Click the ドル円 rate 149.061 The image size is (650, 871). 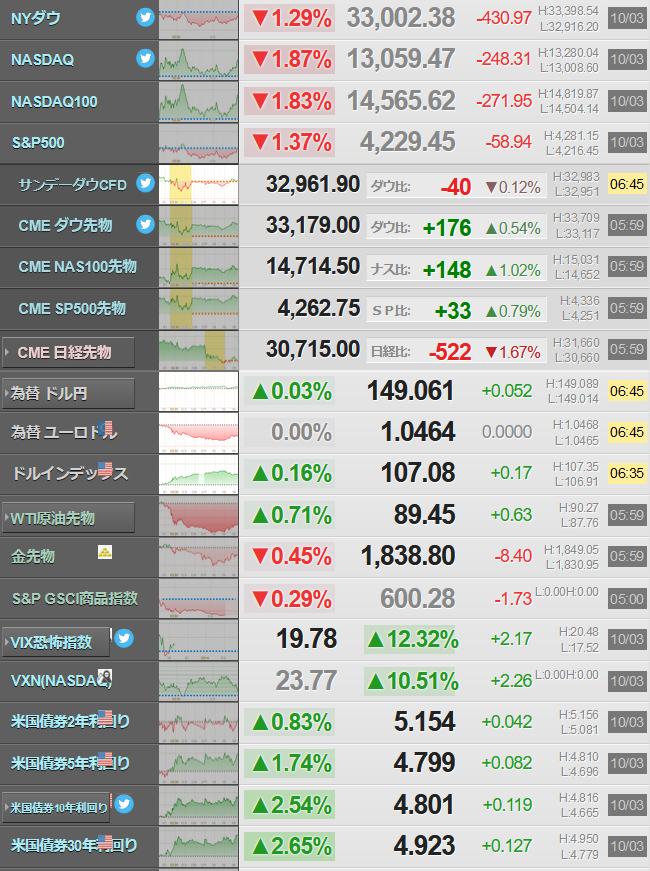411,391
